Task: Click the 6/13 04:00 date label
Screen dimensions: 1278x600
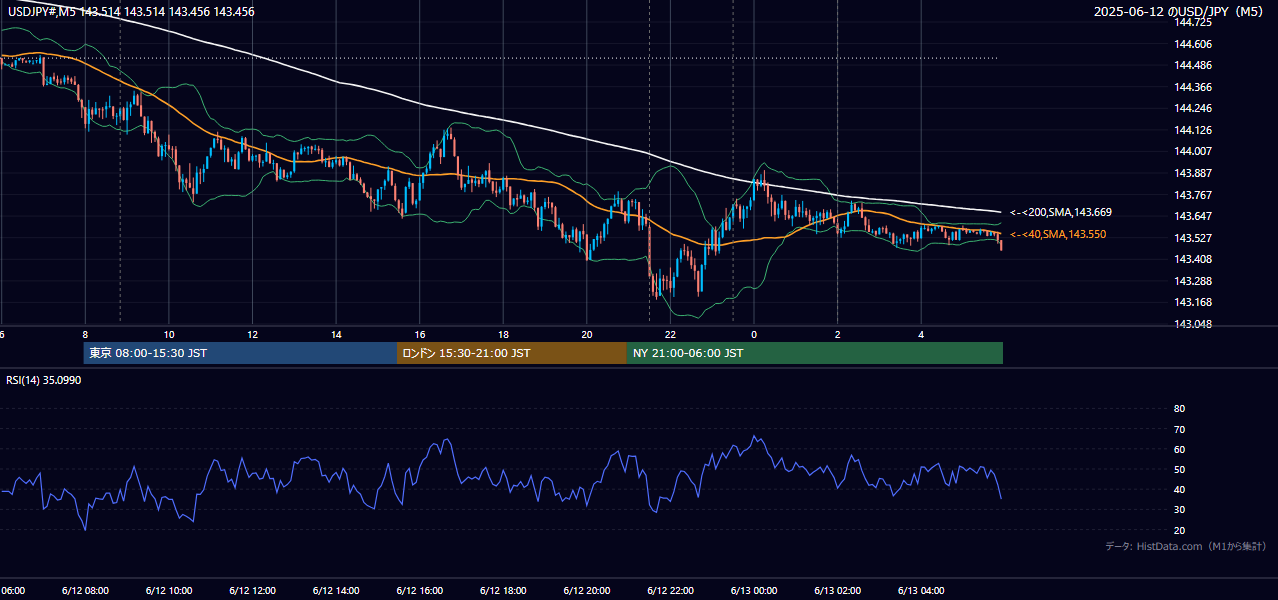Action: (921, 591)
